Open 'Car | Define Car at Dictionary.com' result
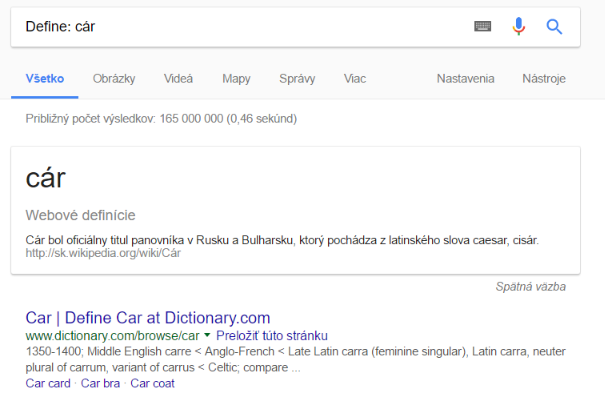Viewport: 605px width, 403px height. [x=148, y=318]
